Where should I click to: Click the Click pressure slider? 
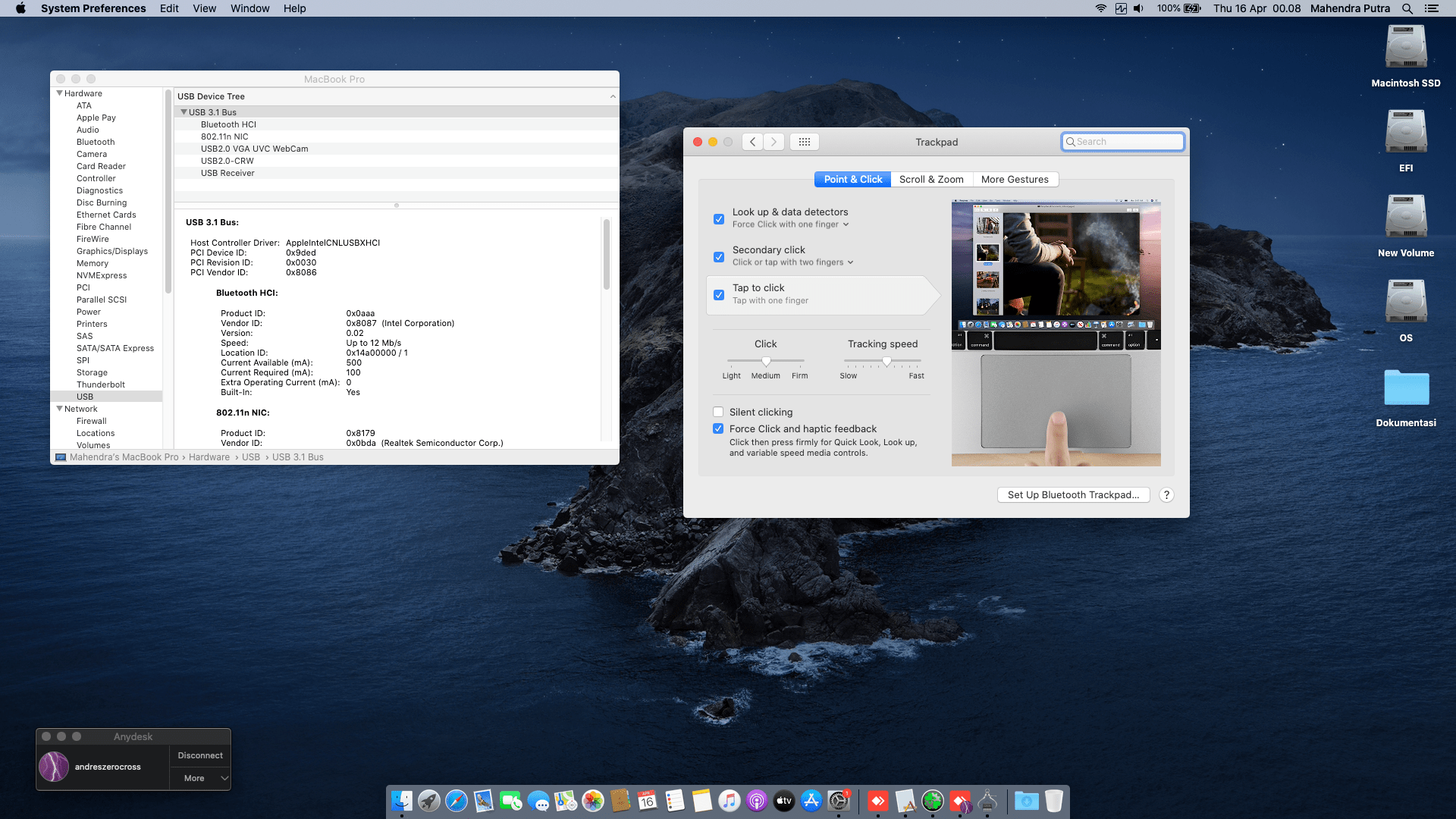click(x=766, y=361)
